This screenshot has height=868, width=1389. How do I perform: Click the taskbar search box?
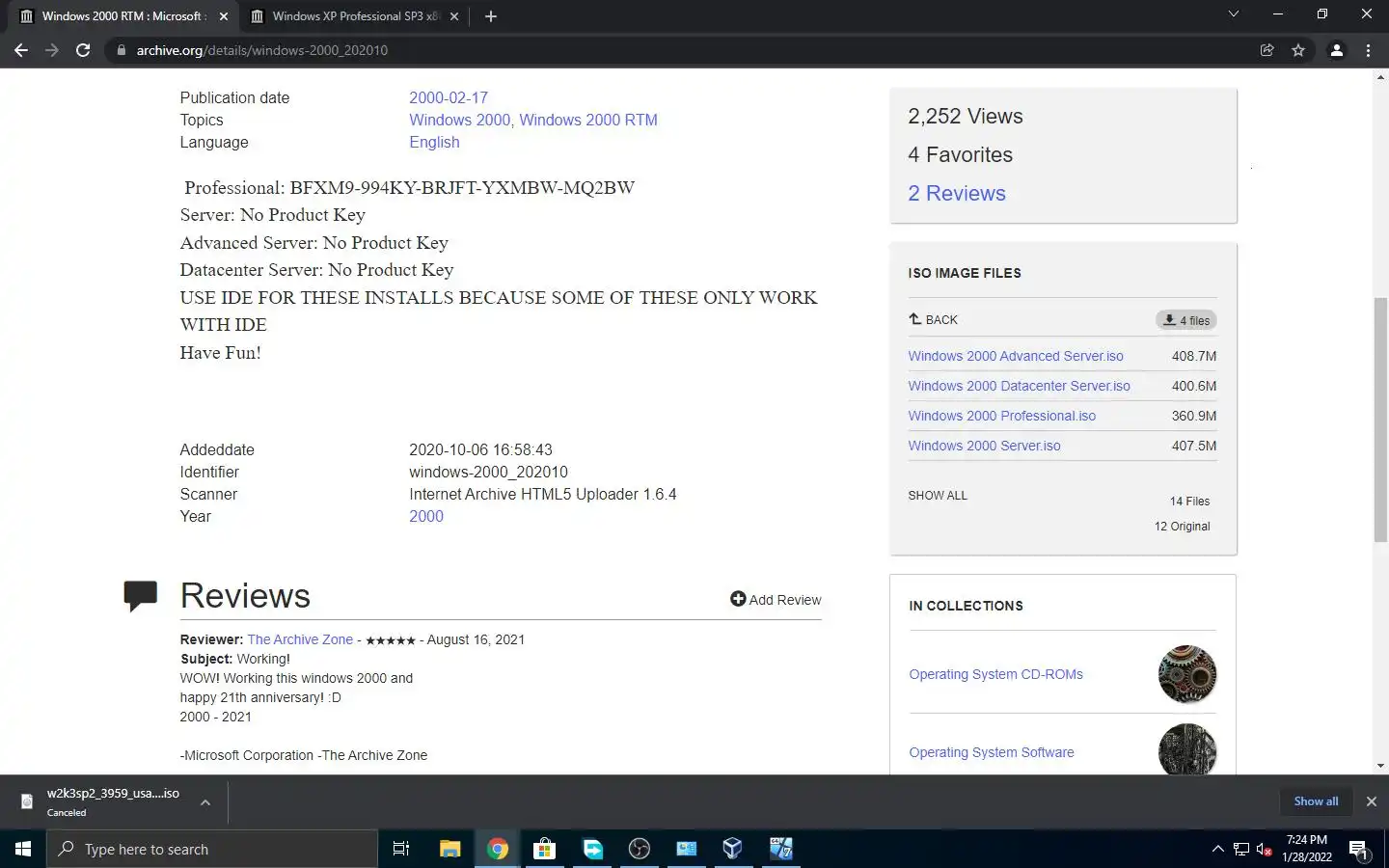212,849
